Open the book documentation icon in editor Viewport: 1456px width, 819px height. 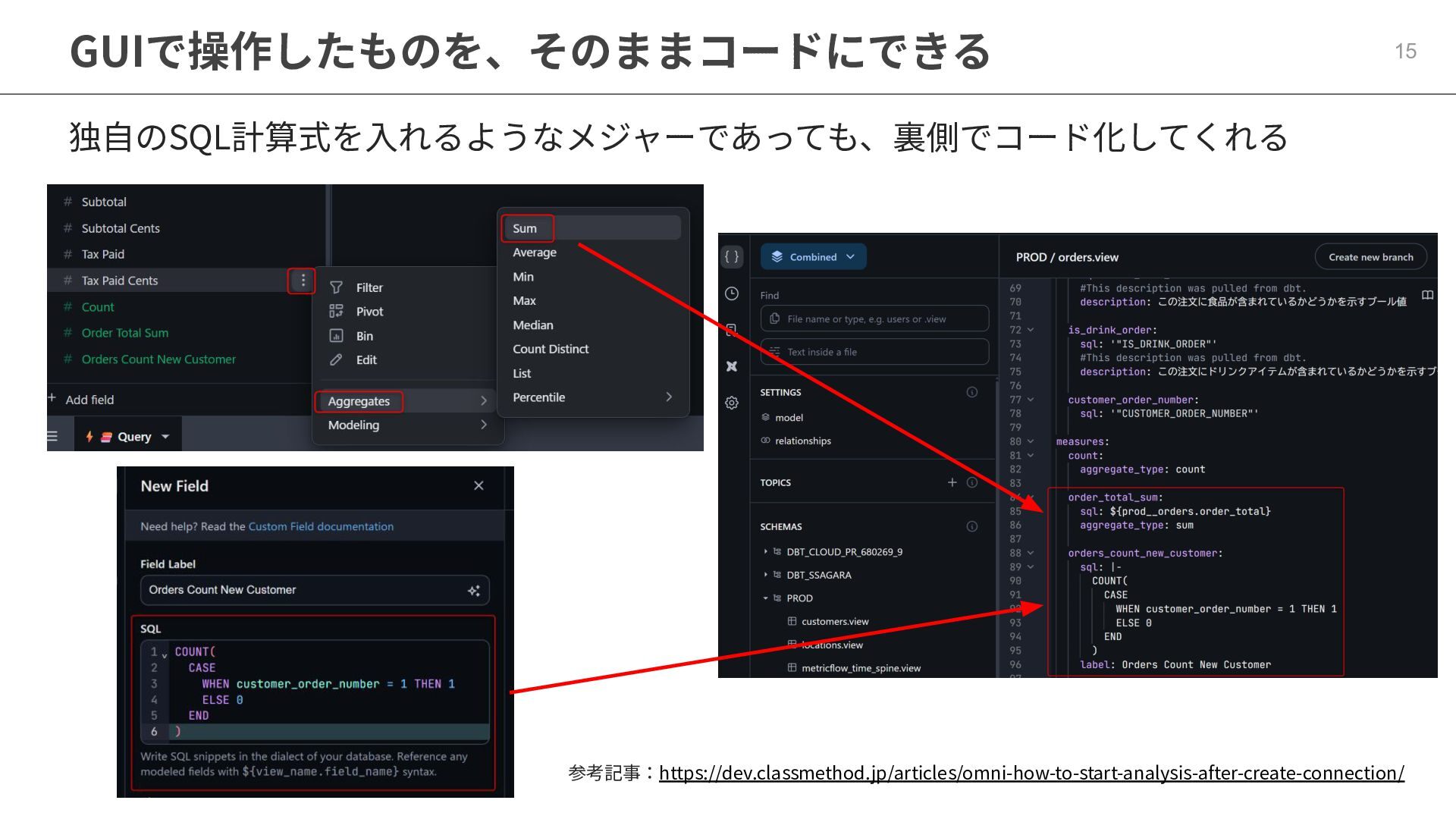(1427, 295)
